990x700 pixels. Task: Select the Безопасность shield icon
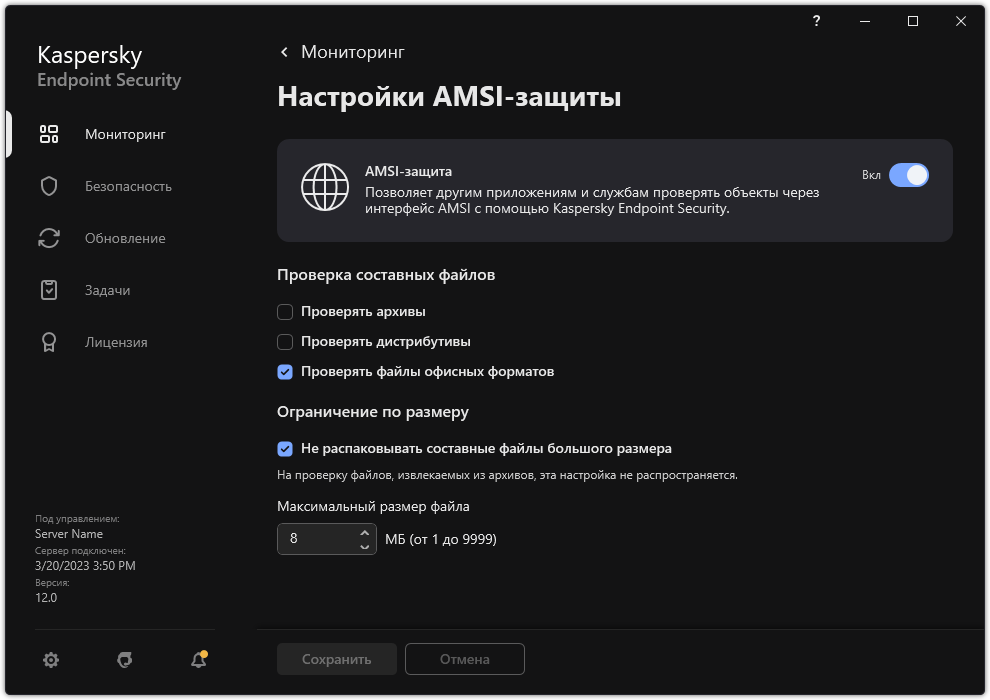pyautogui.click(x=47, y=185)
